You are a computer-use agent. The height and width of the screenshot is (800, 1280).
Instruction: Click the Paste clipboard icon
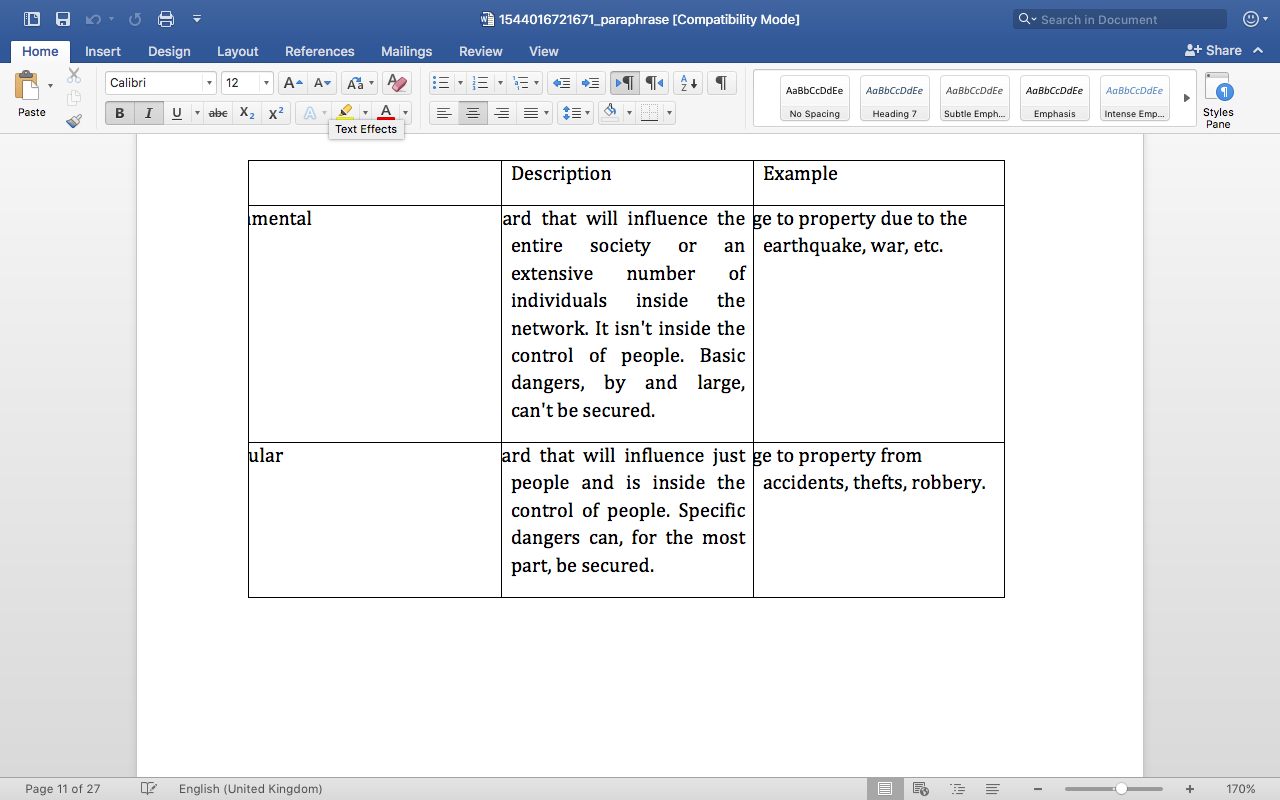coord(27,86)
